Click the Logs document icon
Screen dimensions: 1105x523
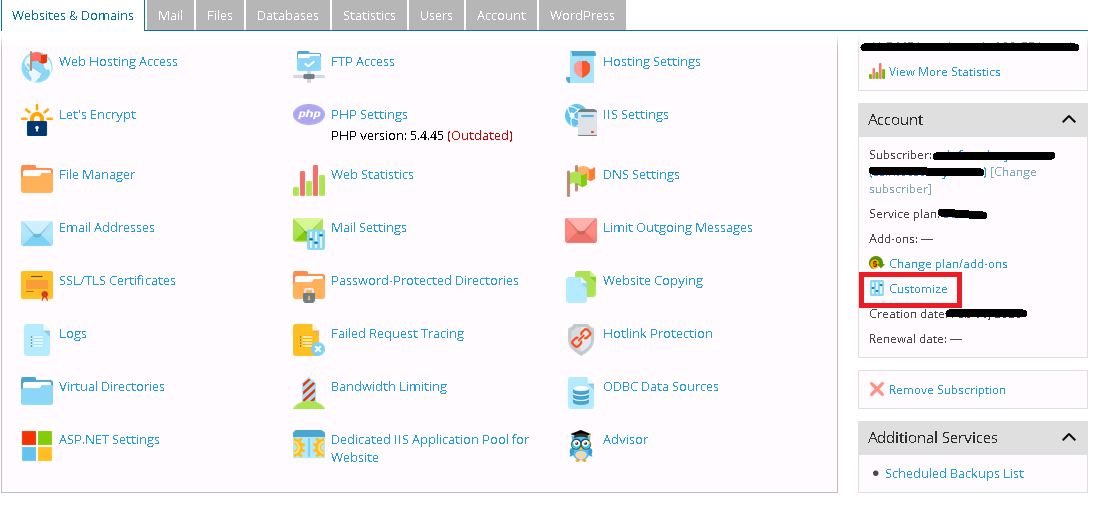37,340
